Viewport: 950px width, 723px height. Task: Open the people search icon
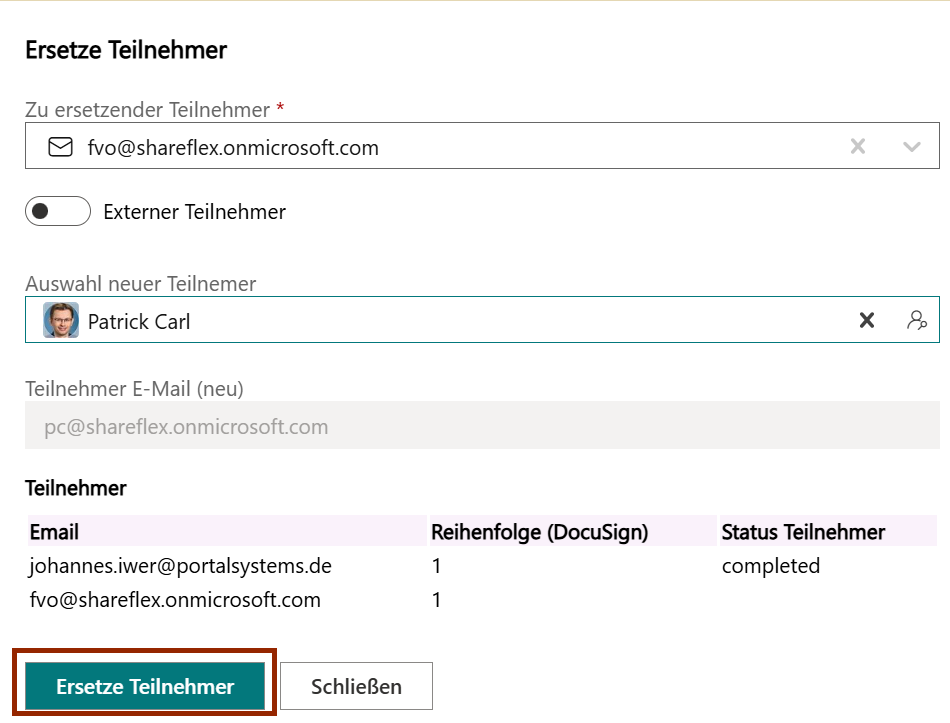[916, 320]
